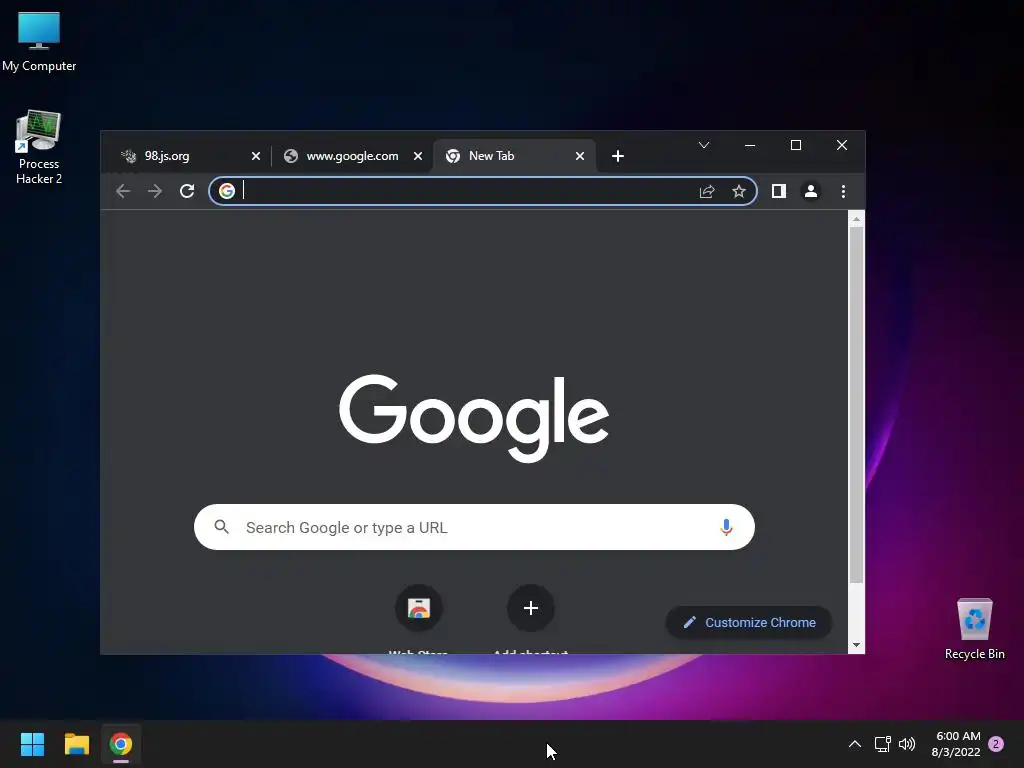Click the share this page icon
The width and height of the screenshot is (1024, 768).
707,191
